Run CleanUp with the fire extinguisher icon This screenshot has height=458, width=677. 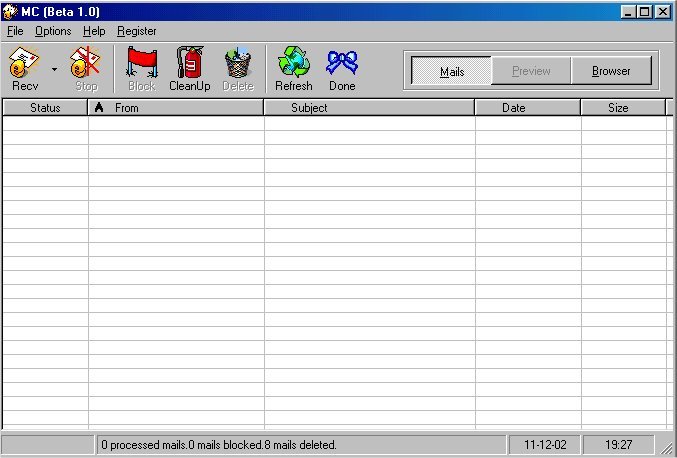click(x=190, y=63)
